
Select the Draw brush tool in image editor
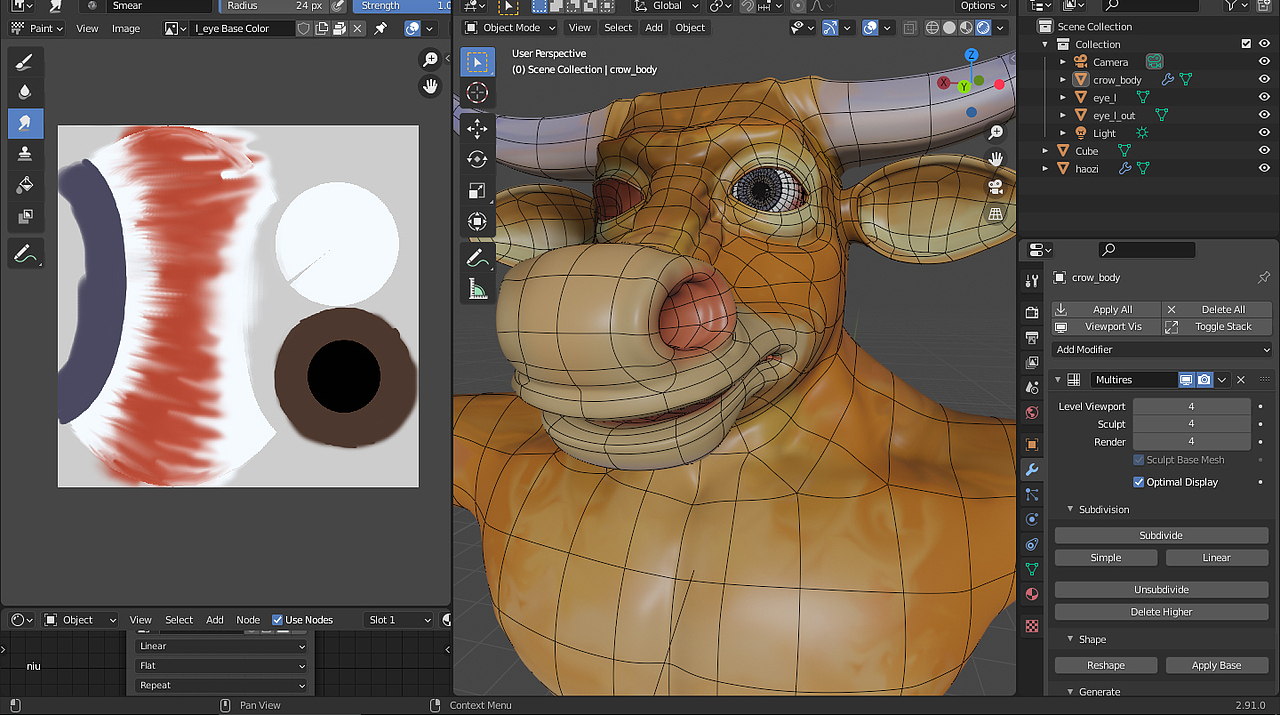click(x=25, y=62)
